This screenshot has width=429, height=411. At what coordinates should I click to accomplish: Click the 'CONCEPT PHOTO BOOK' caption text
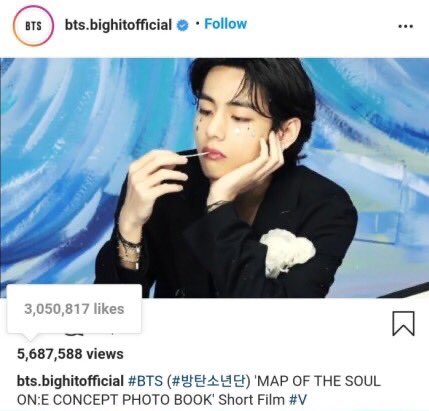click(132, 399)
